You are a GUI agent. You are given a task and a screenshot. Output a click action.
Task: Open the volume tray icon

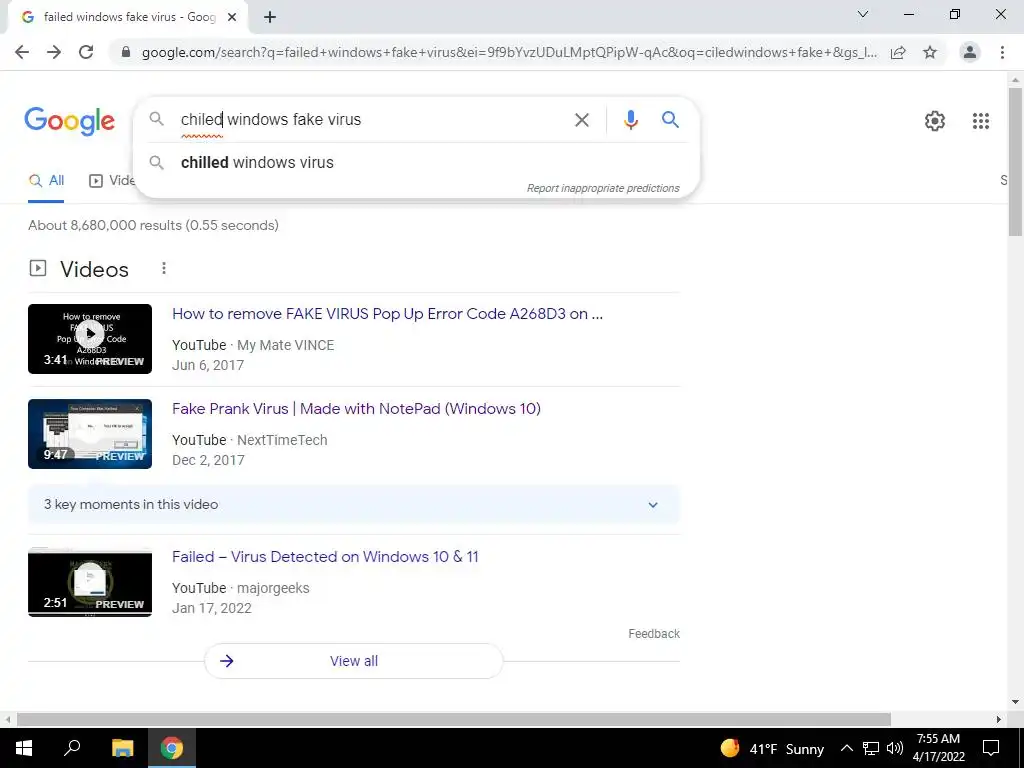[895, 748]
